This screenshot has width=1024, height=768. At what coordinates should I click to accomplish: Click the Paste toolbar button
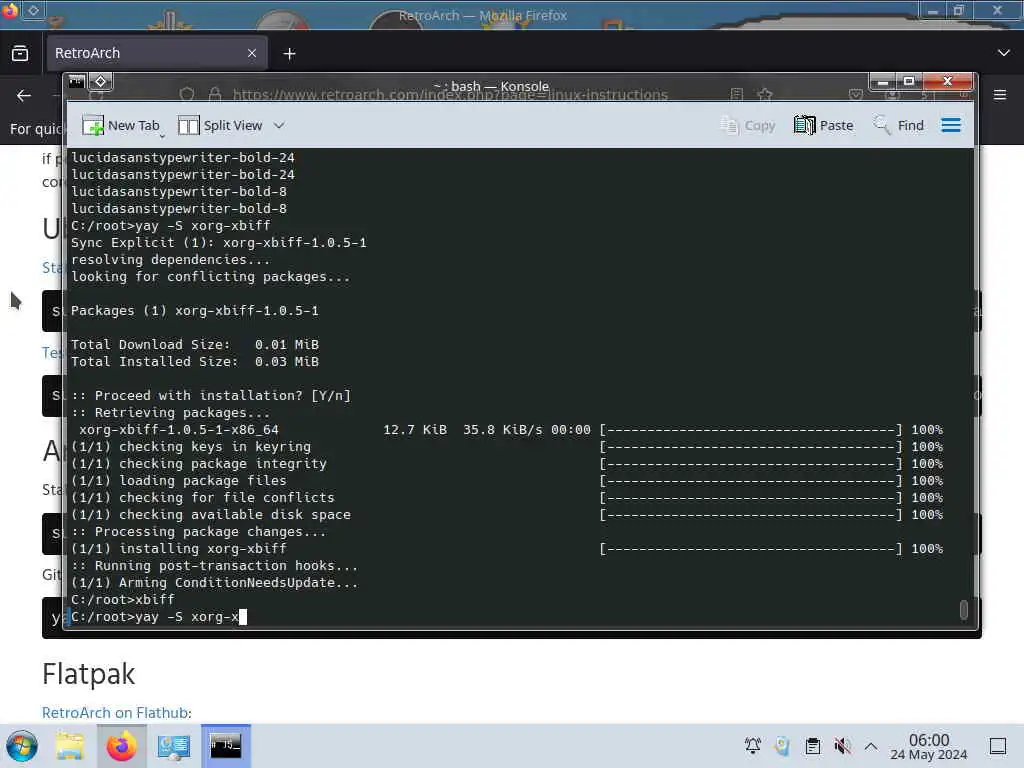(824, 125)
